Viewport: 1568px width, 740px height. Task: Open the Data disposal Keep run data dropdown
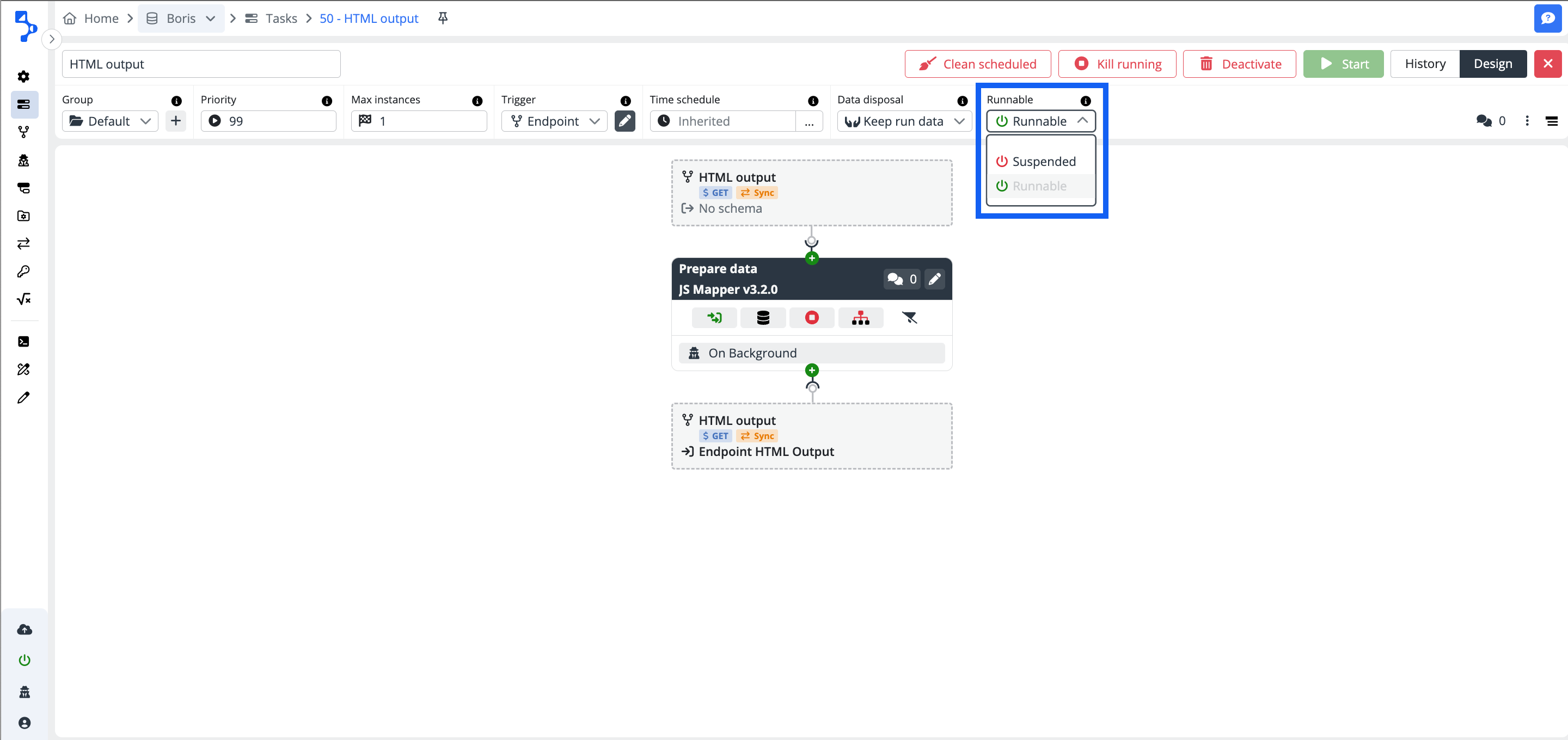click(x=904, y=121)
